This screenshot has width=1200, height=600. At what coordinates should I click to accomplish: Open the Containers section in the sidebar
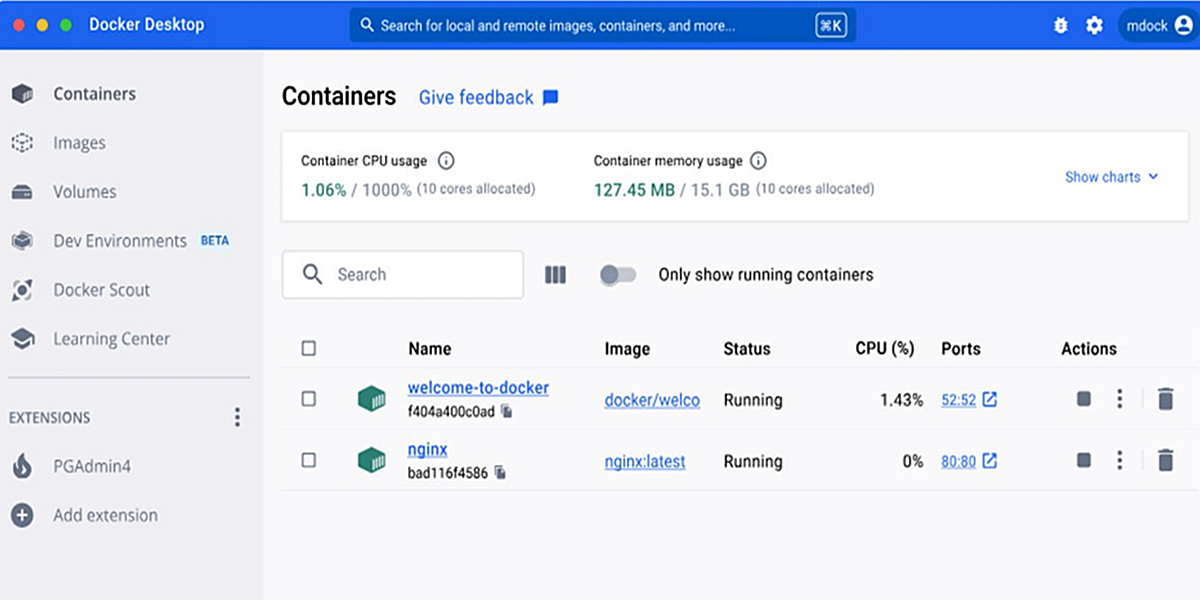tap(95, 93)
